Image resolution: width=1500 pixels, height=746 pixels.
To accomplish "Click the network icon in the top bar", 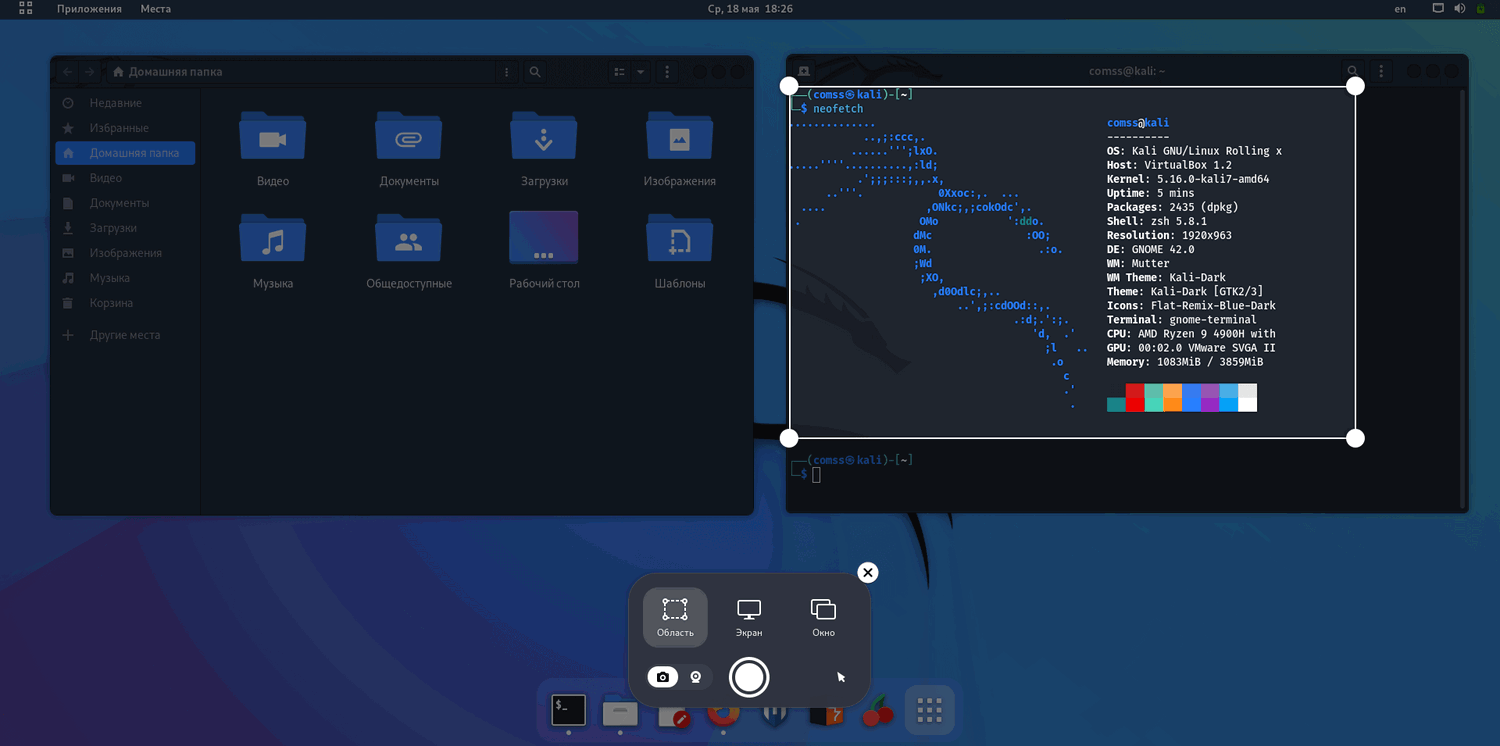I will pos(1438,9).
